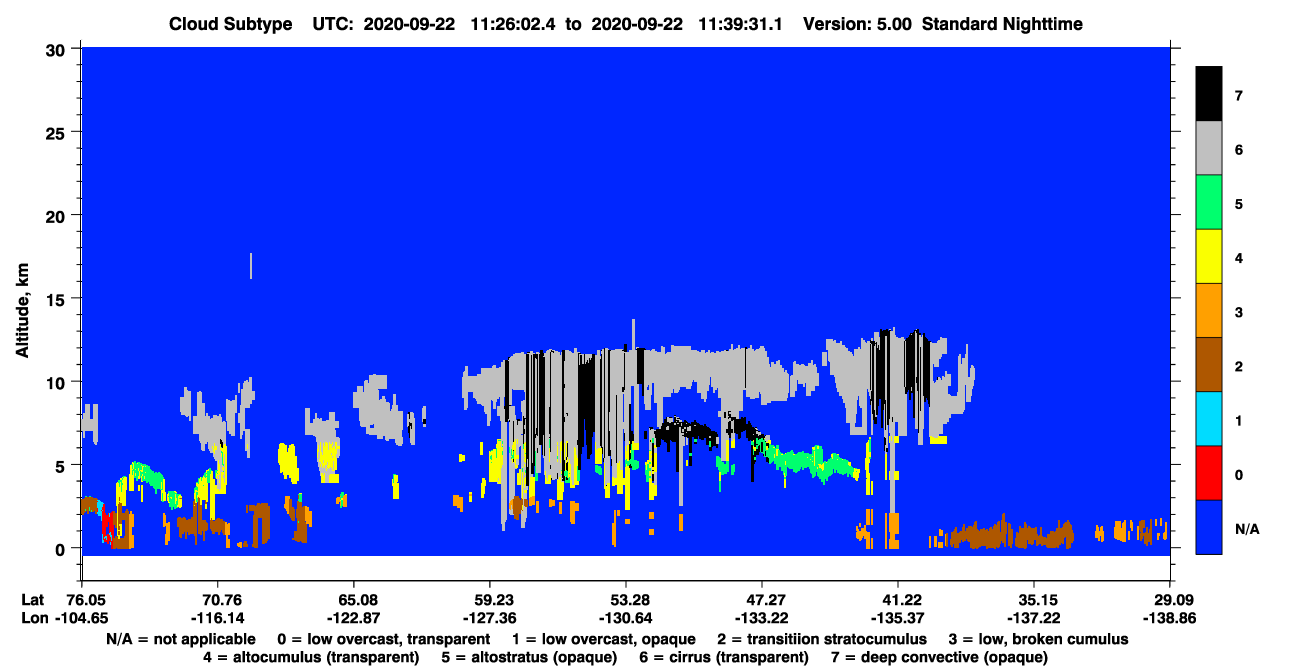
Task: Click longitude value -135.37
Action: pos(897,618)
